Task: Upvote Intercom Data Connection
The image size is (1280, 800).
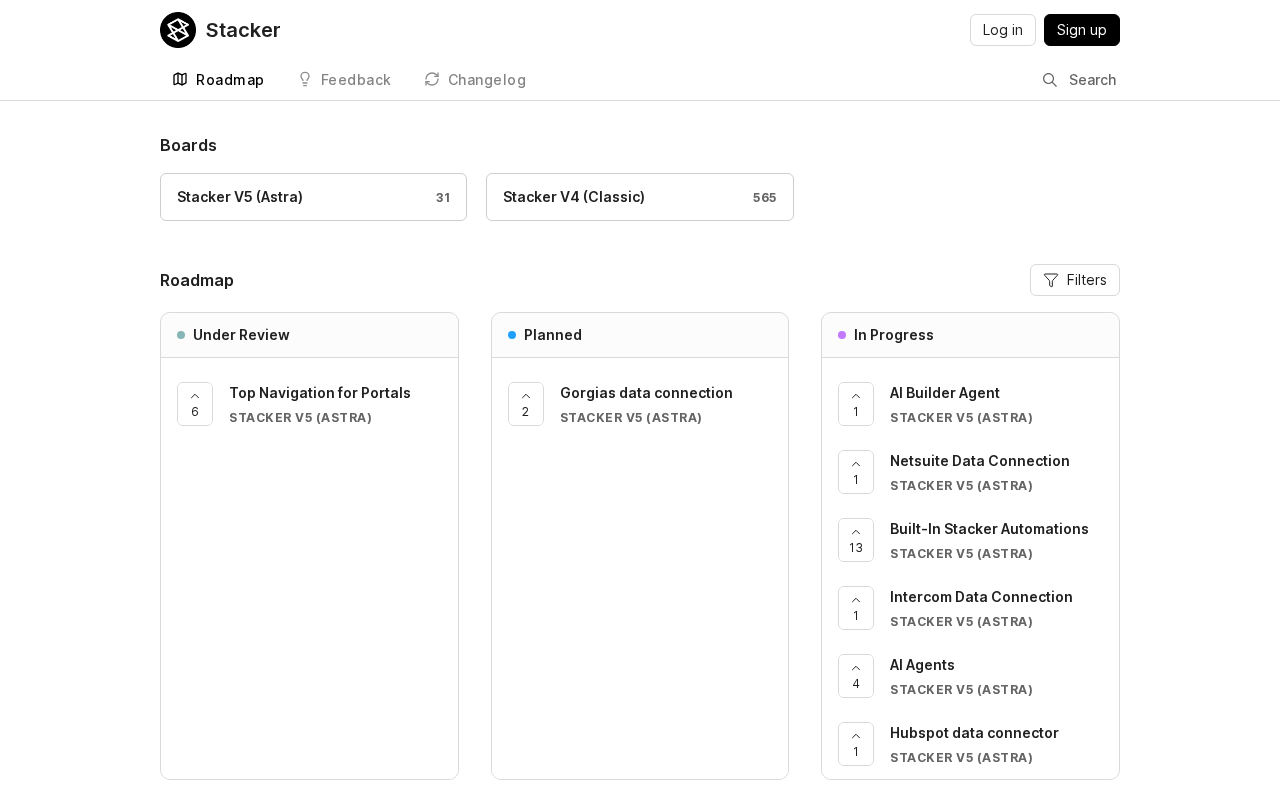Action: 856,608
